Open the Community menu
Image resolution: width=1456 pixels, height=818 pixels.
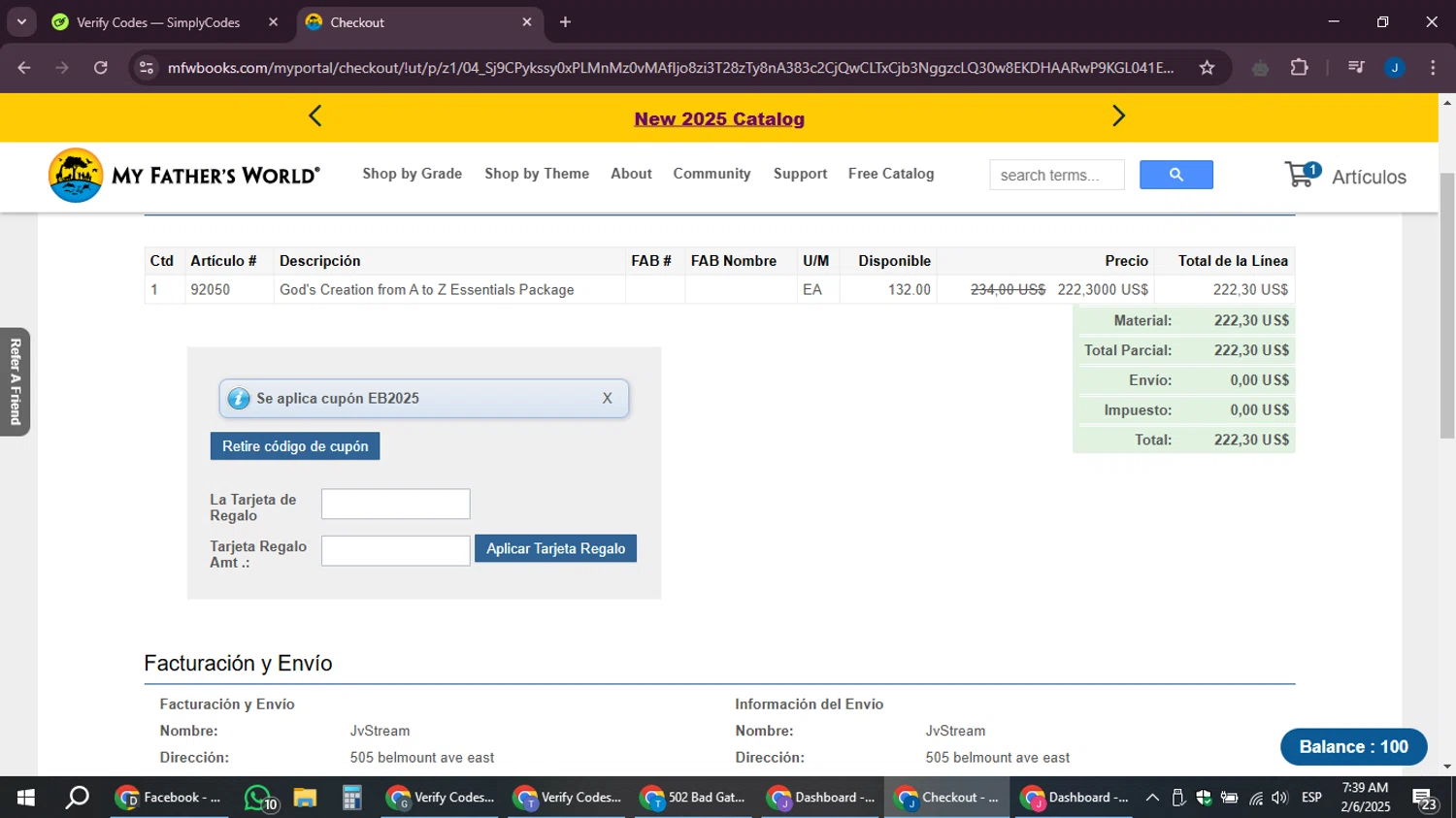711,174
